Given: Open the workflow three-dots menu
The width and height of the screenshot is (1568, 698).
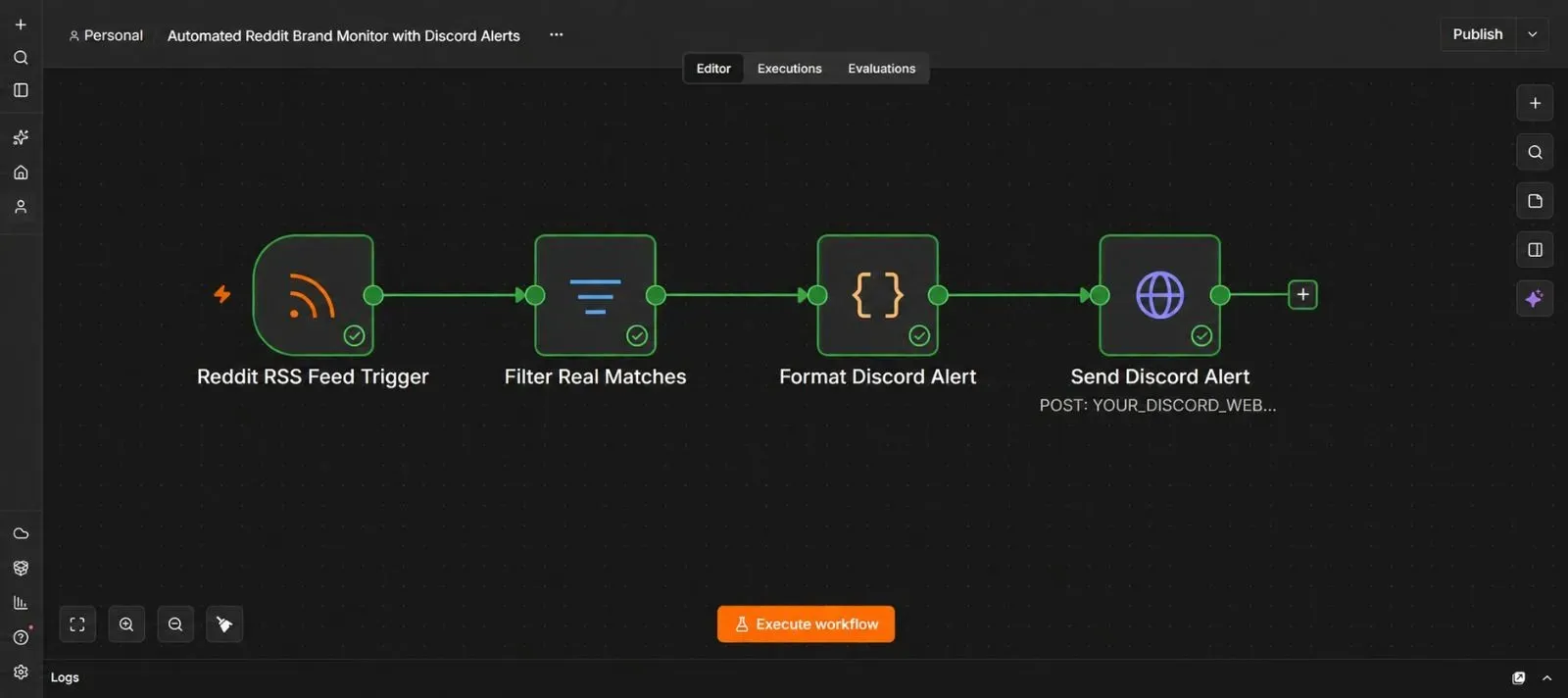Looking at the screenshot, I should coord(556,34).
